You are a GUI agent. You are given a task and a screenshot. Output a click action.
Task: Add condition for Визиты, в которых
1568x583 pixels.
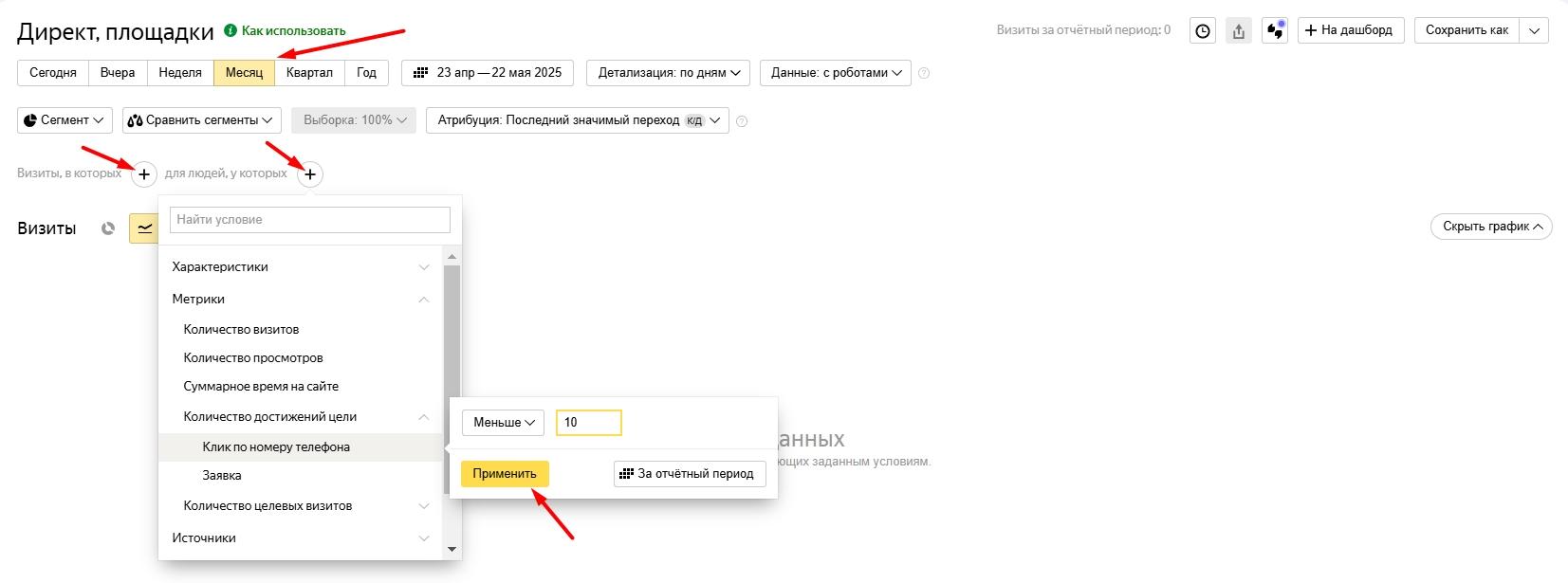coord(144,173)
